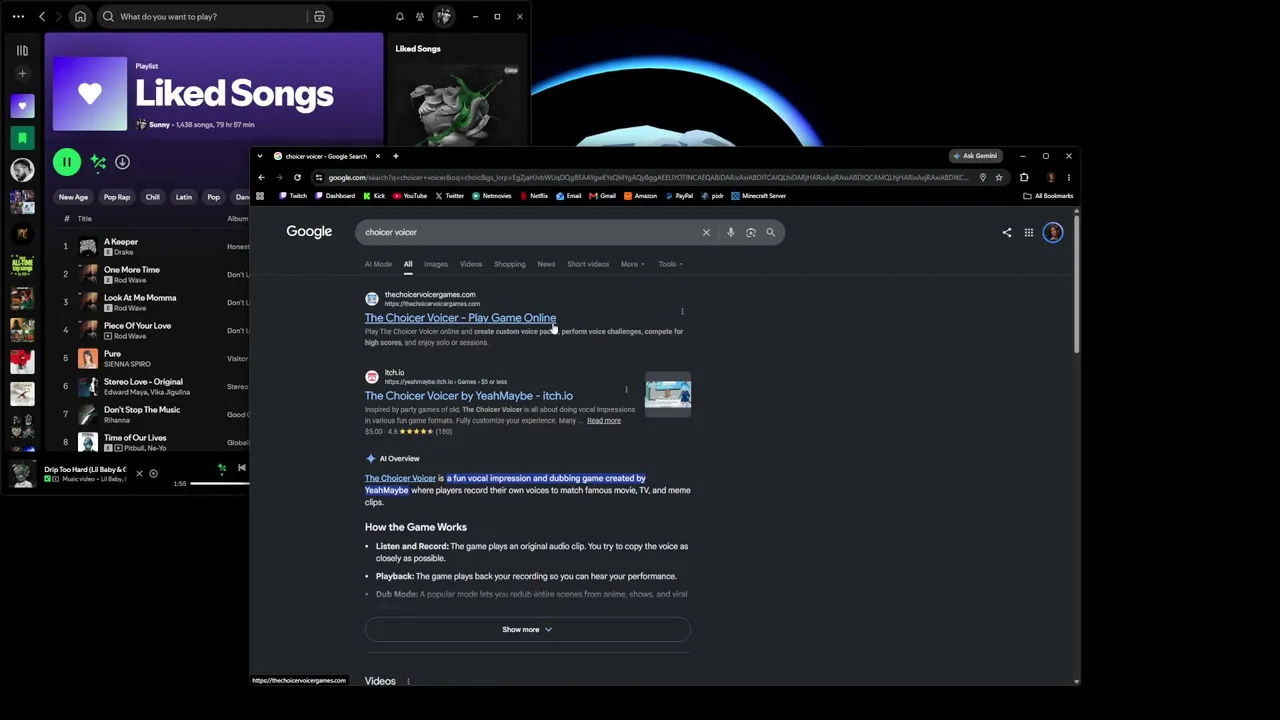Switch to AI Mode tab
The width and height of the screenshot is (1280, 720).
pos(378,264)
